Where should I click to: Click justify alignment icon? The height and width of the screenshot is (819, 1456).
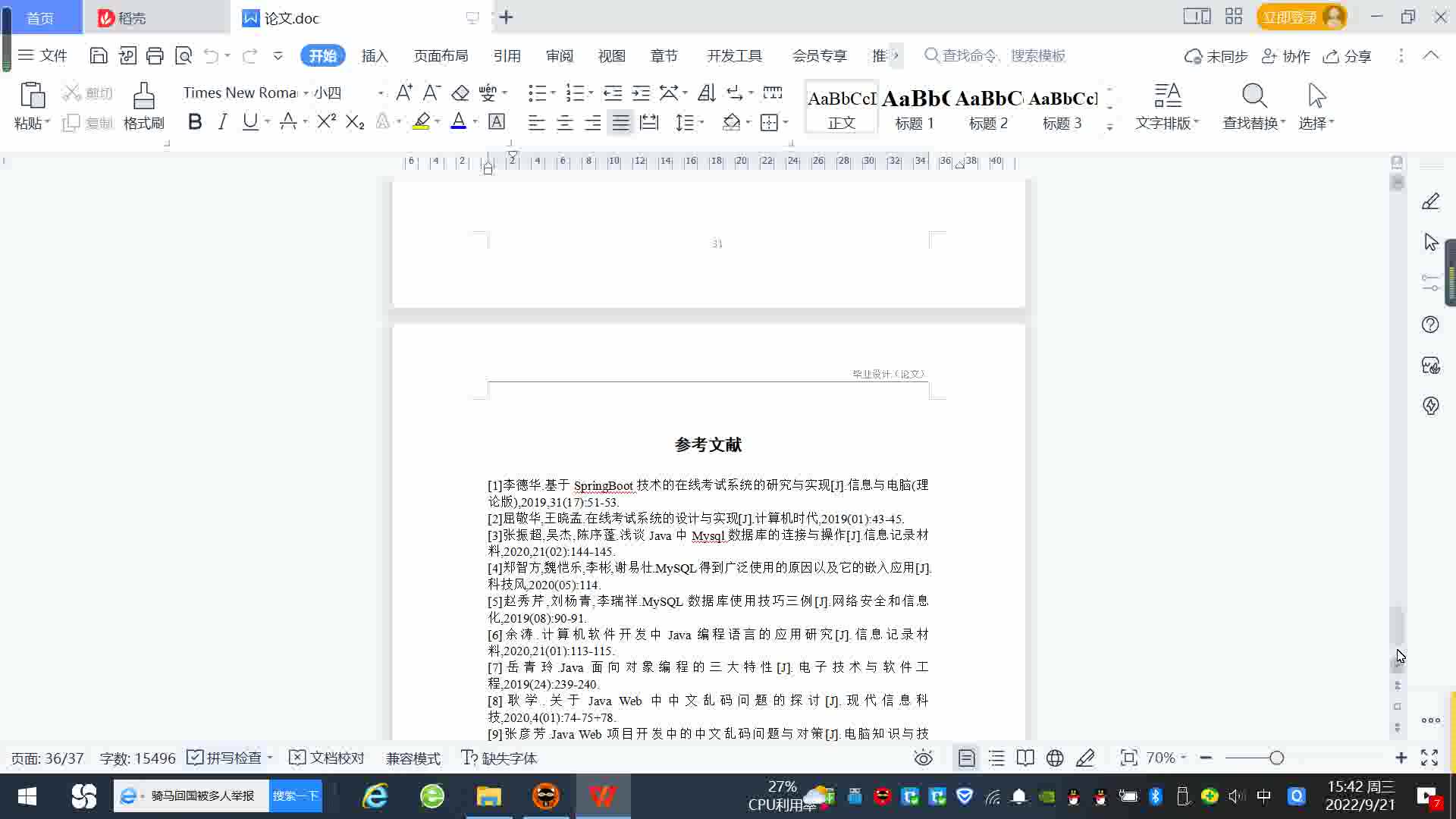(x=620, y=122)
